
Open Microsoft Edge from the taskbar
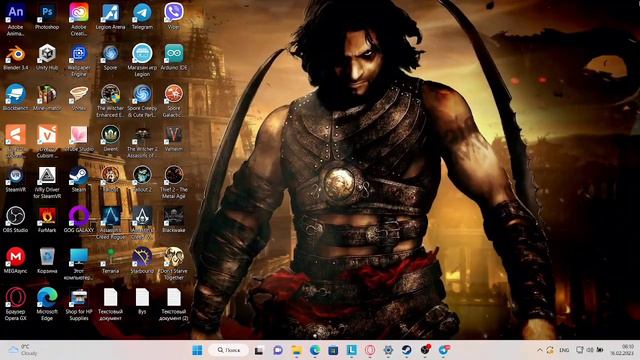click(x=315, y=350)
